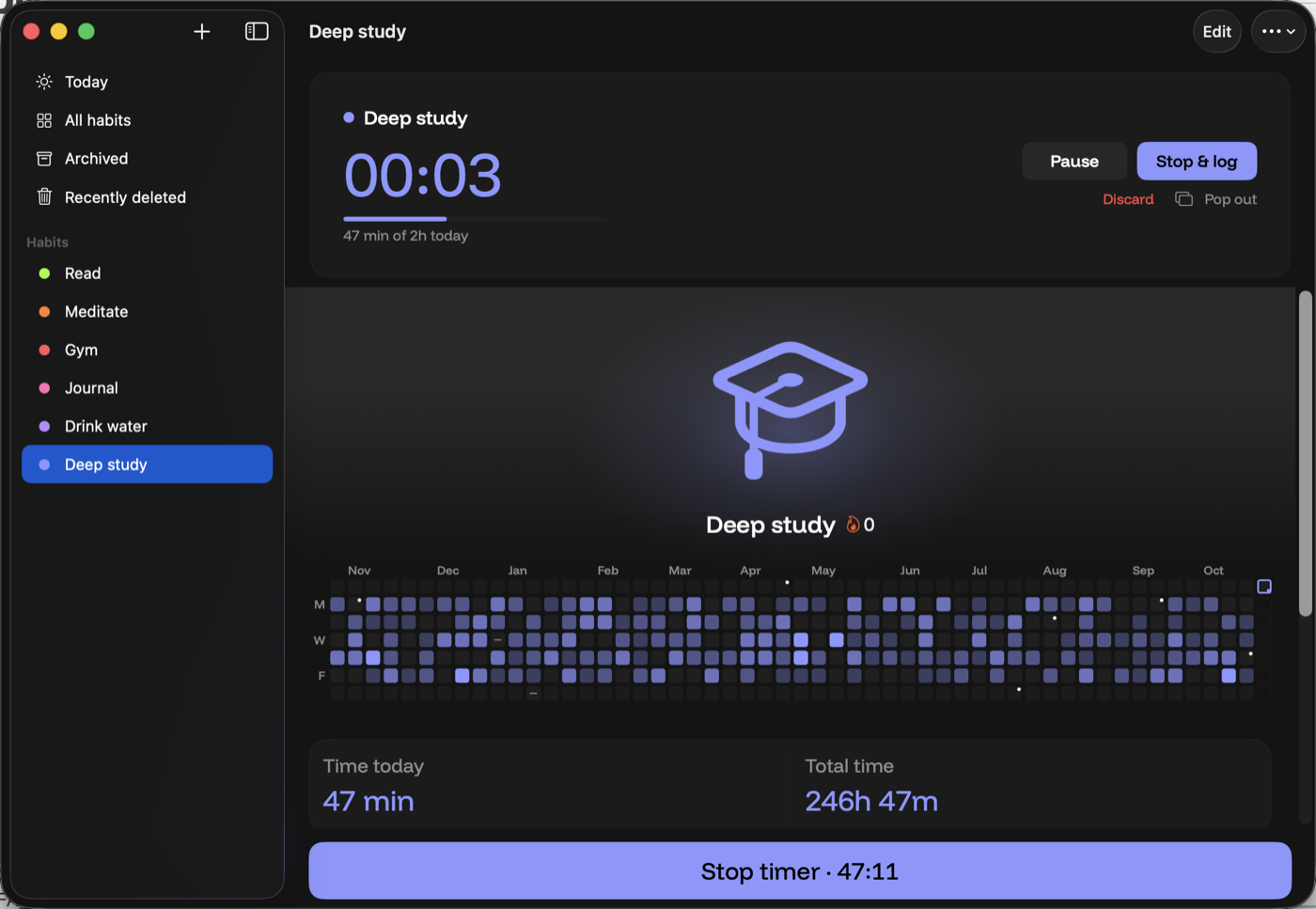Click the graduation cap habit icon
The height and width of the screenshot is (909, 1316).
tap(790, 410)
